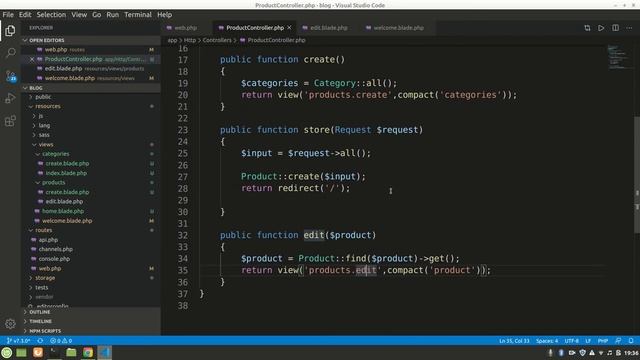The width and height of the screenshot is (640, 360).
Task: Open home.blade.php in the file tree
Action: [63, 211]
